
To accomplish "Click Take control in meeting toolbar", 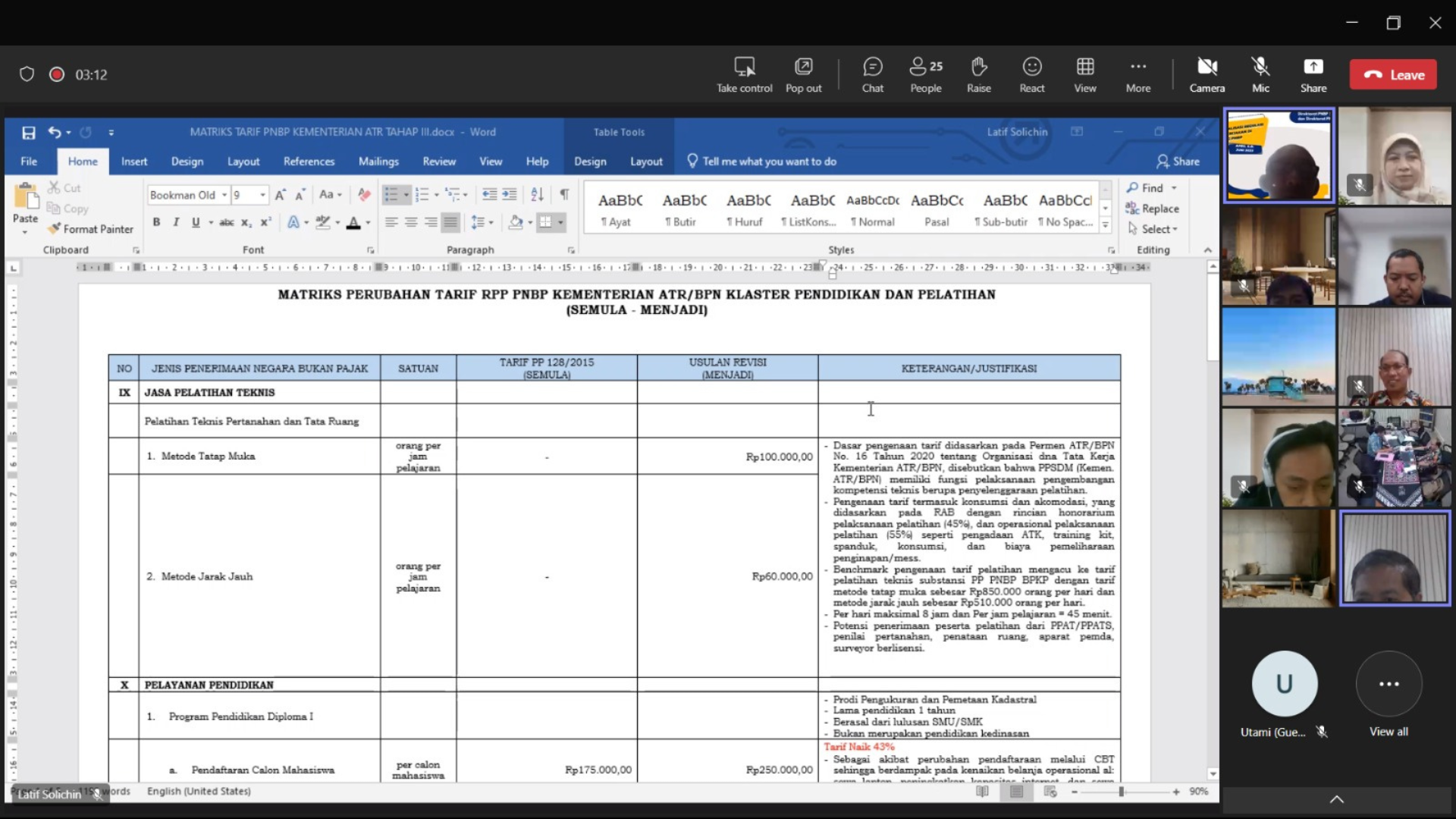I will tap(744, 75).
